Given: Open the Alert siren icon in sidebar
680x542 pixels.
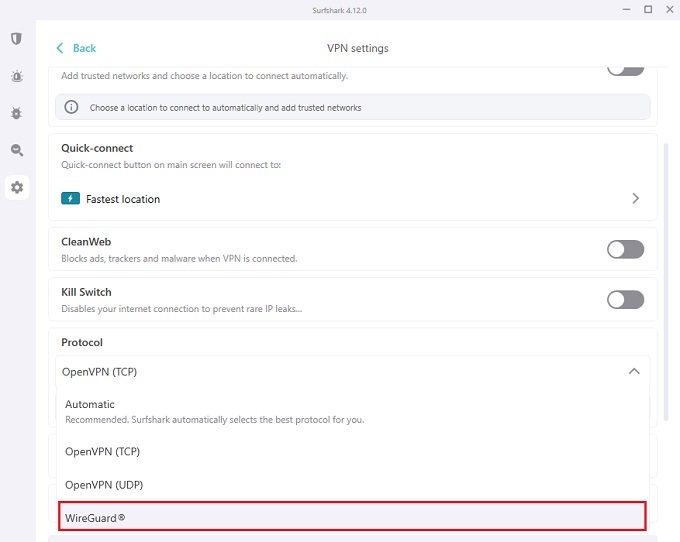Looking at the screenshot, I should [17, 76].
